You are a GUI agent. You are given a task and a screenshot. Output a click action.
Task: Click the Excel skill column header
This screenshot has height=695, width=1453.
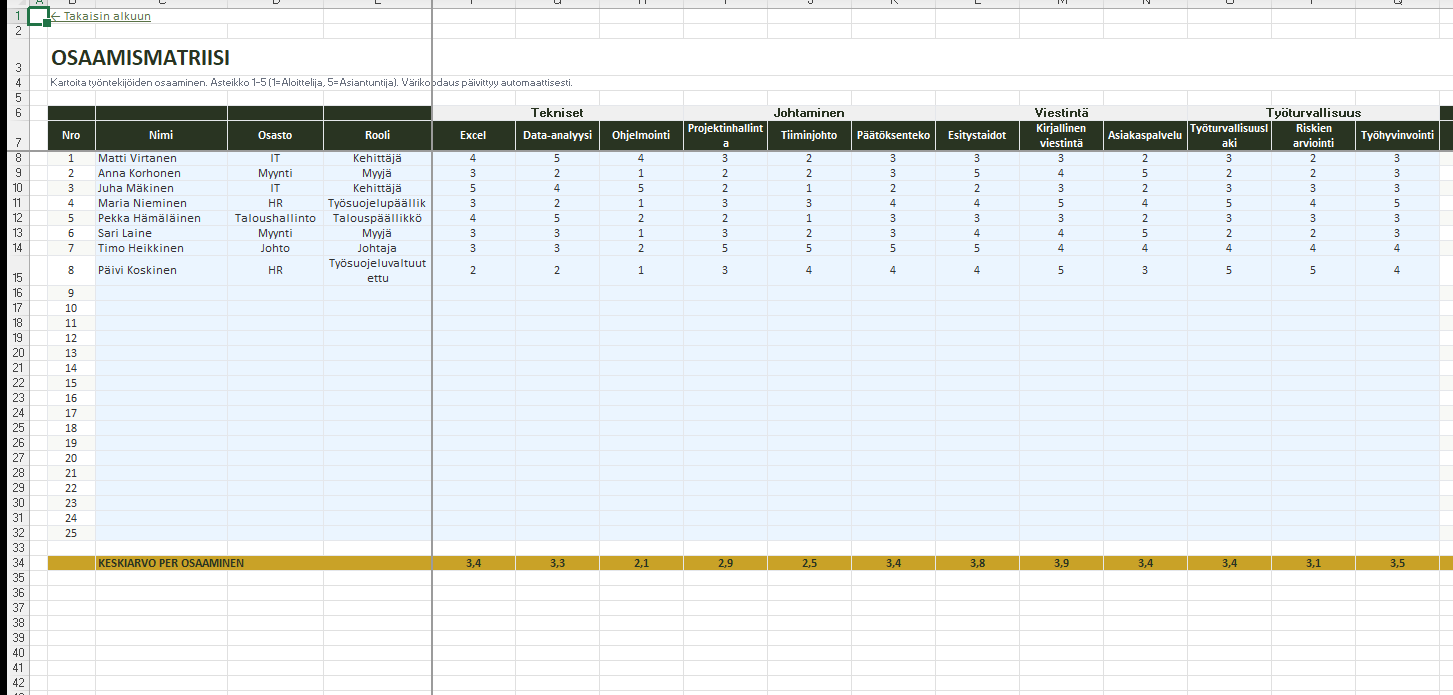473,135
